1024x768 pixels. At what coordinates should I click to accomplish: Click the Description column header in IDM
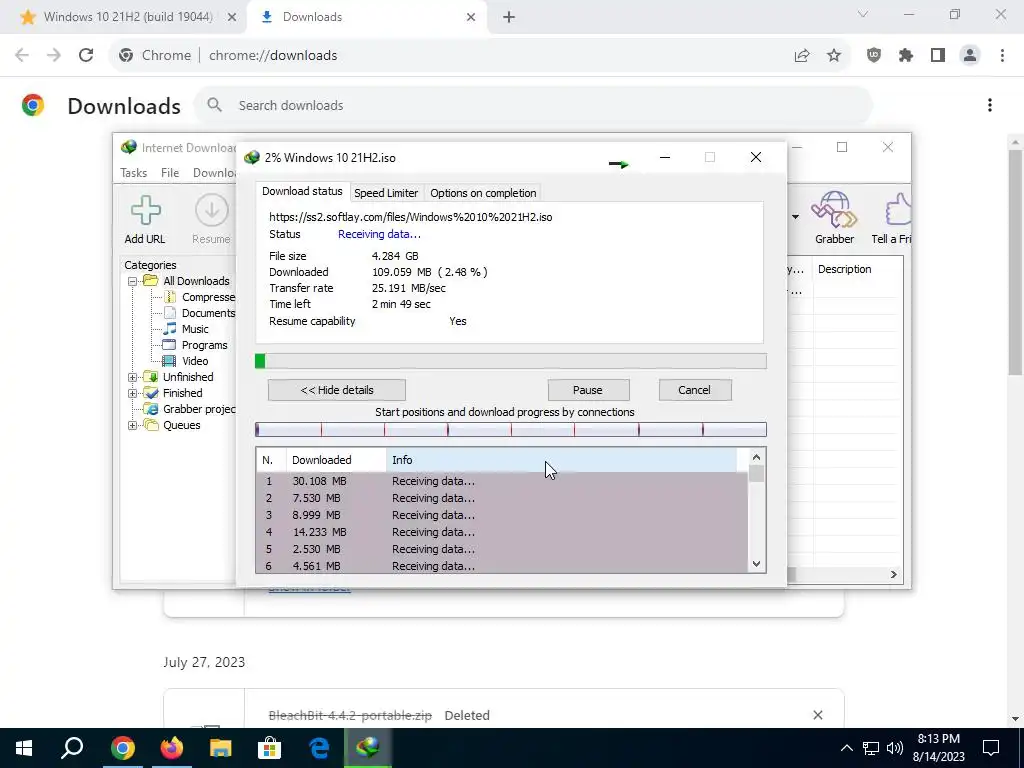(x=857, y=269)
